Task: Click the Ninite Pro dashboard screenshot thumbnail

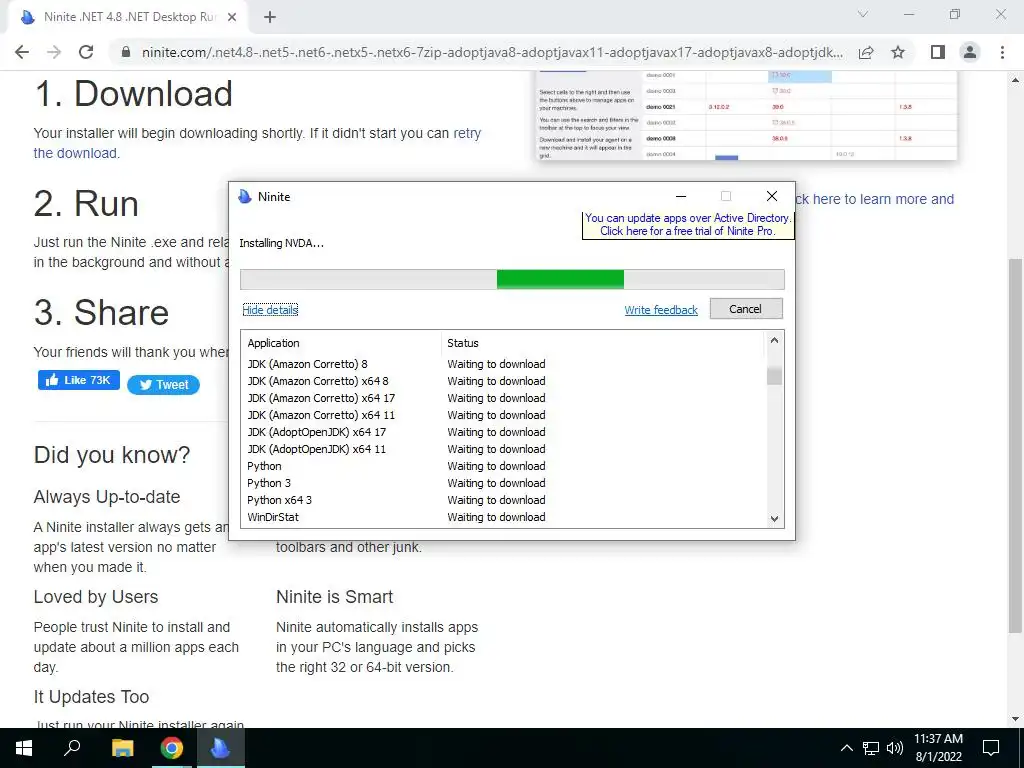Action: [x=746, y=115]
